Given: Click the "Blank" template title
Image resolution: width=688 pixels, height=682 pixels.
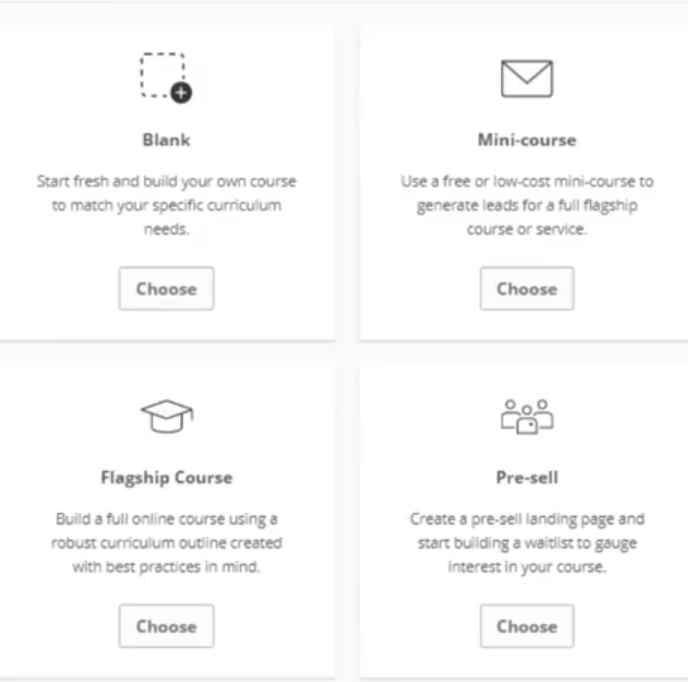Looking at the screenshot, I should [x=166, y=140].
